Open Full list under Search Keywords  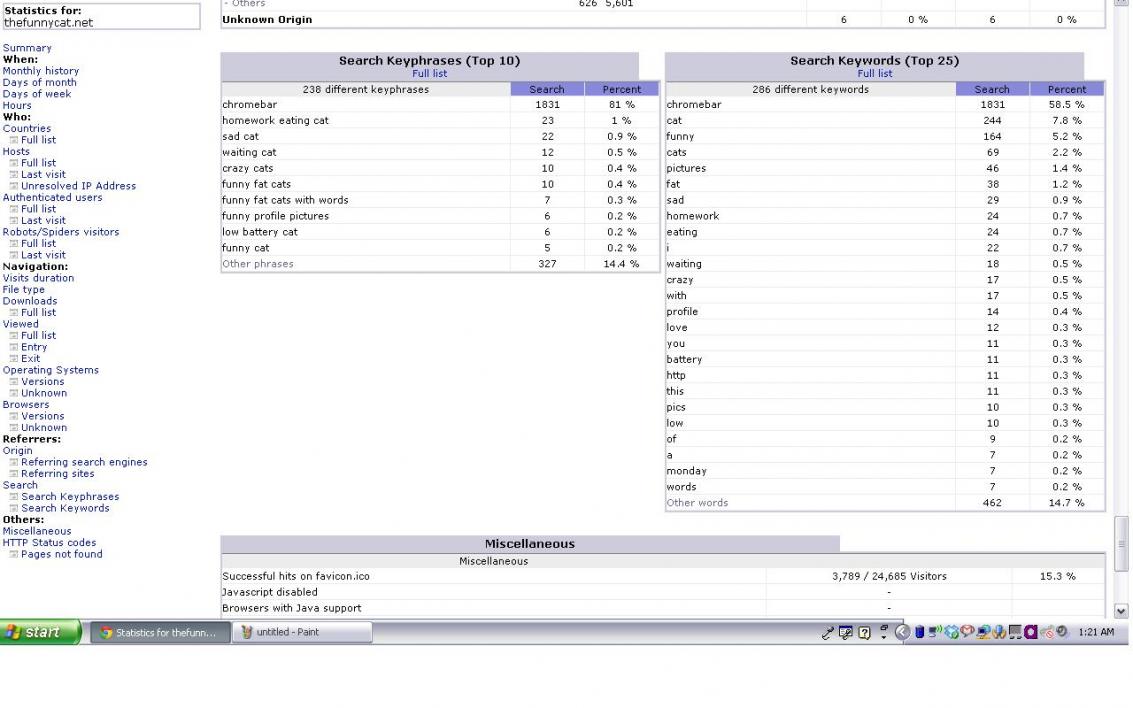[875, 74]
